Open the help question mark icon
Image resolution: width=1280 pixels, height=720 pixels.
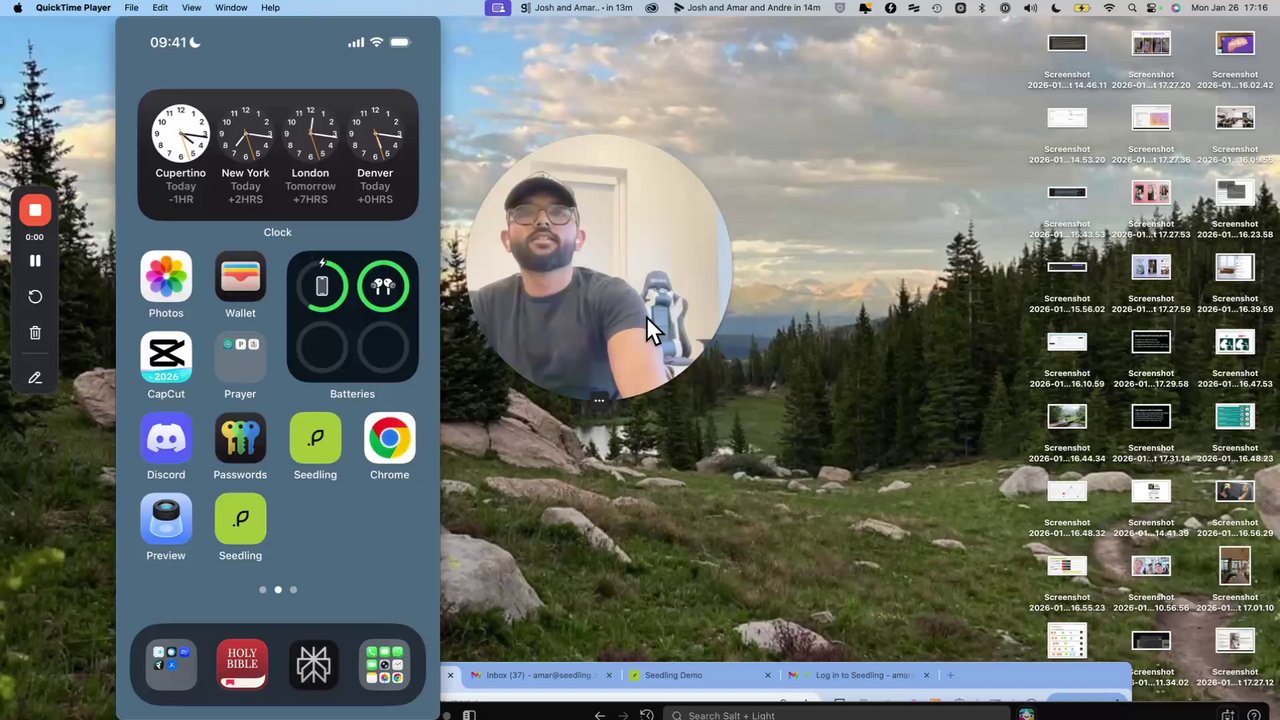coord(1254,714)
